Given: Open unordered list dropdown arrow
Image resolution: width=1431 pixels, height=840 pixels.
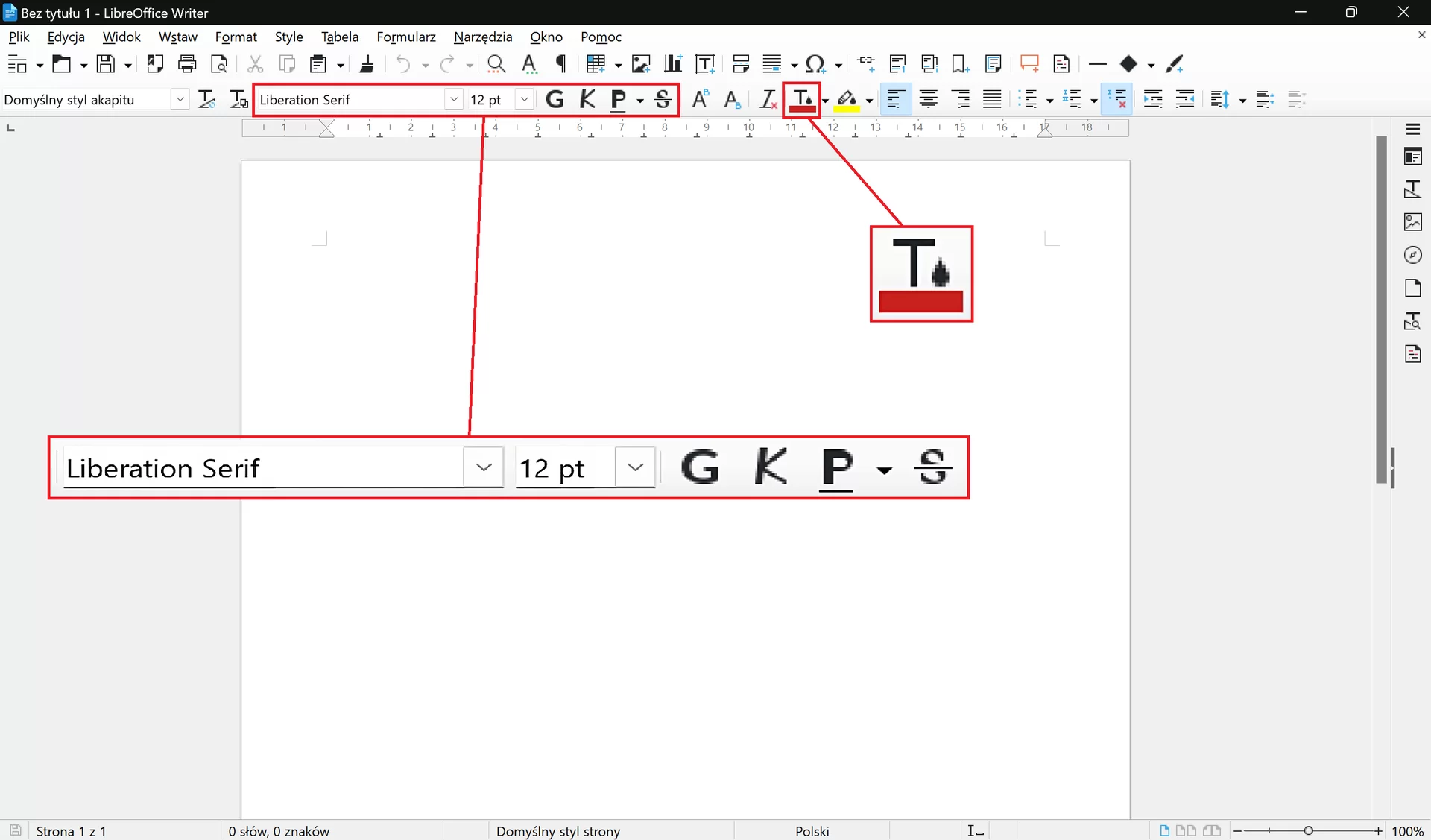Looking at the screenshot, I should pyautogui.click(x=1049, y=101).
